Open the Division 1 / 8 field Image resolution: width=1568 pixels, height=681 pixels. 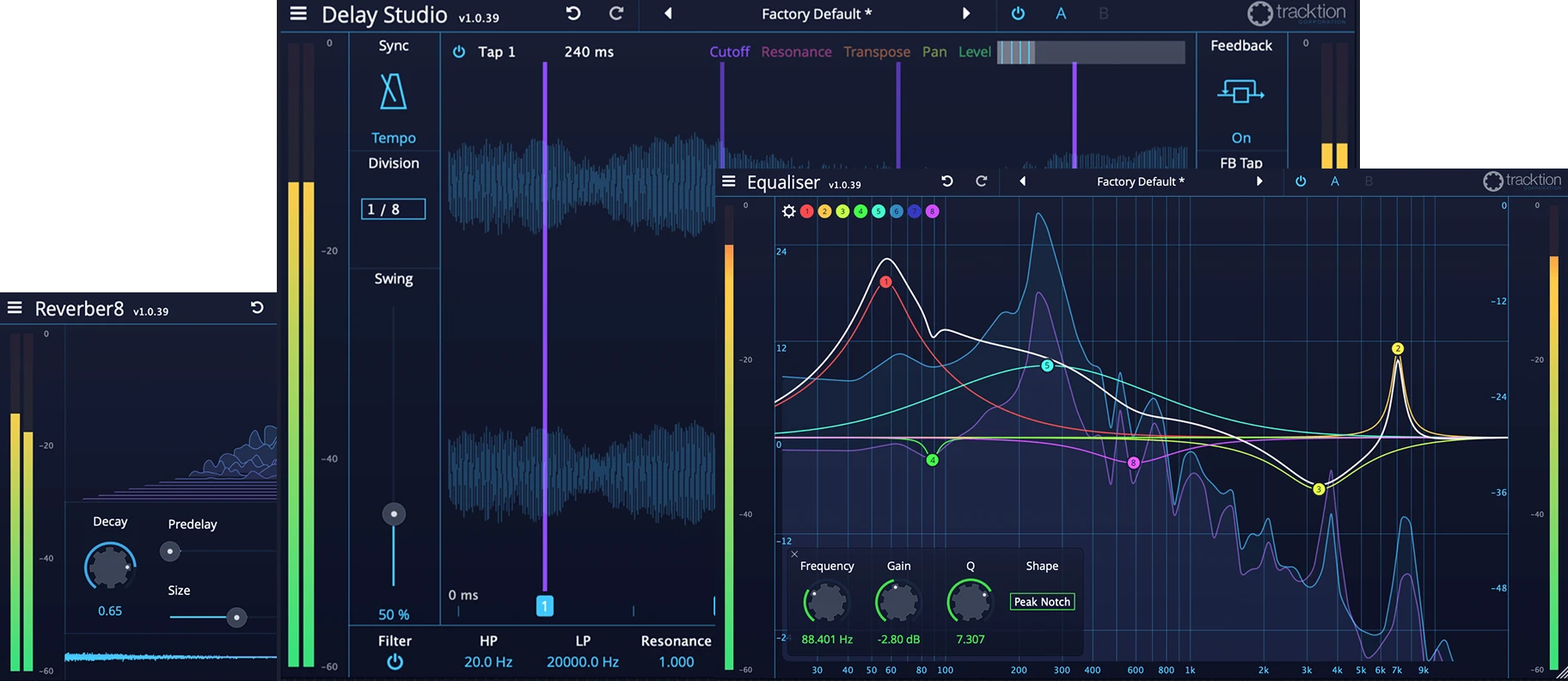[394, 209]
